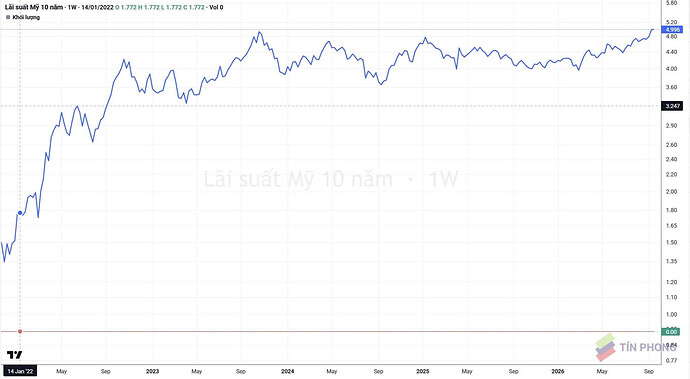Click the 2026 year label on time axis
Screen dimensions: 690x379
click(558, 371)
